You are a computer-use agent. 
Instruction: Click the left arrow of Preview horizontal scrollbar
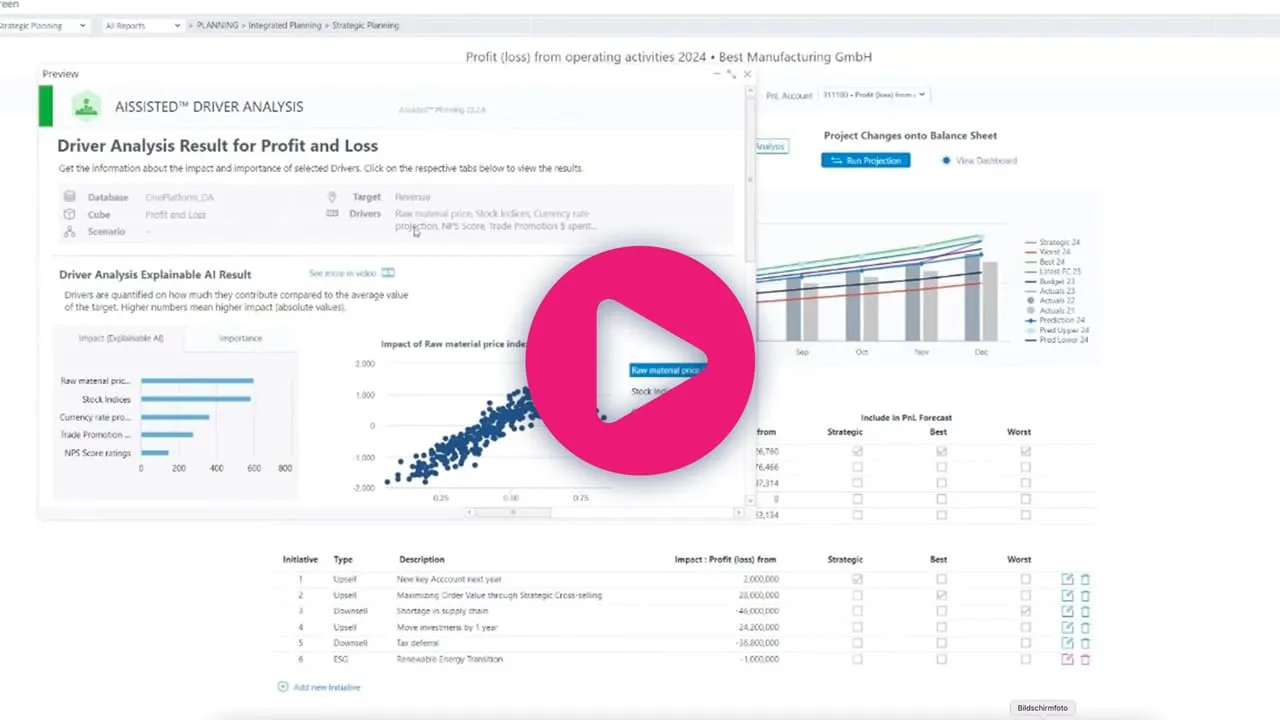(x=468, y=512)
